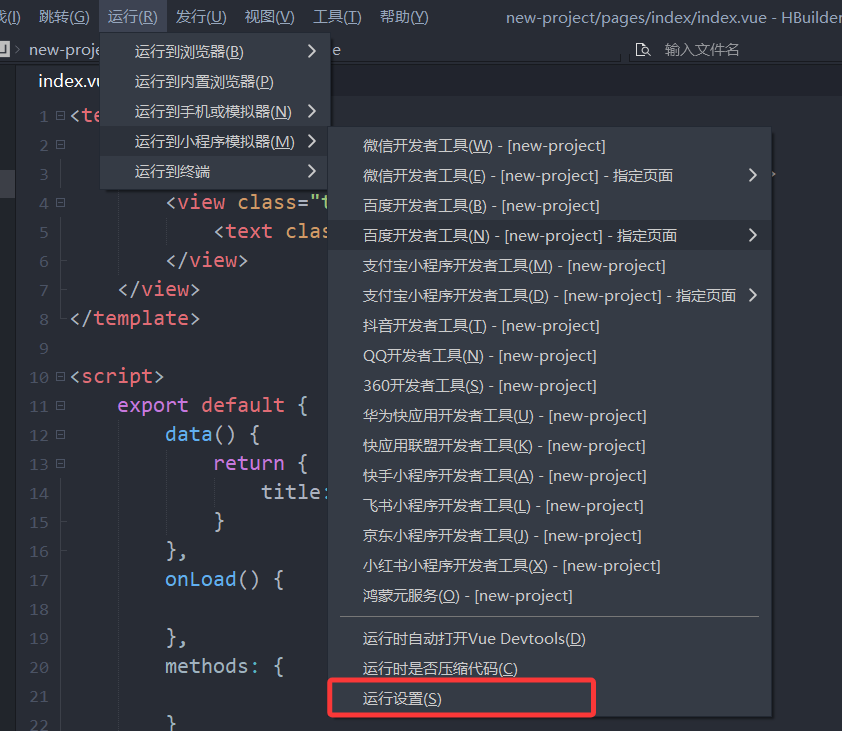Run QQ开发者工具(N) - [new-project]
Viewport: 842px width, 731px height.
pyautogui.click(x=550, y=356)
